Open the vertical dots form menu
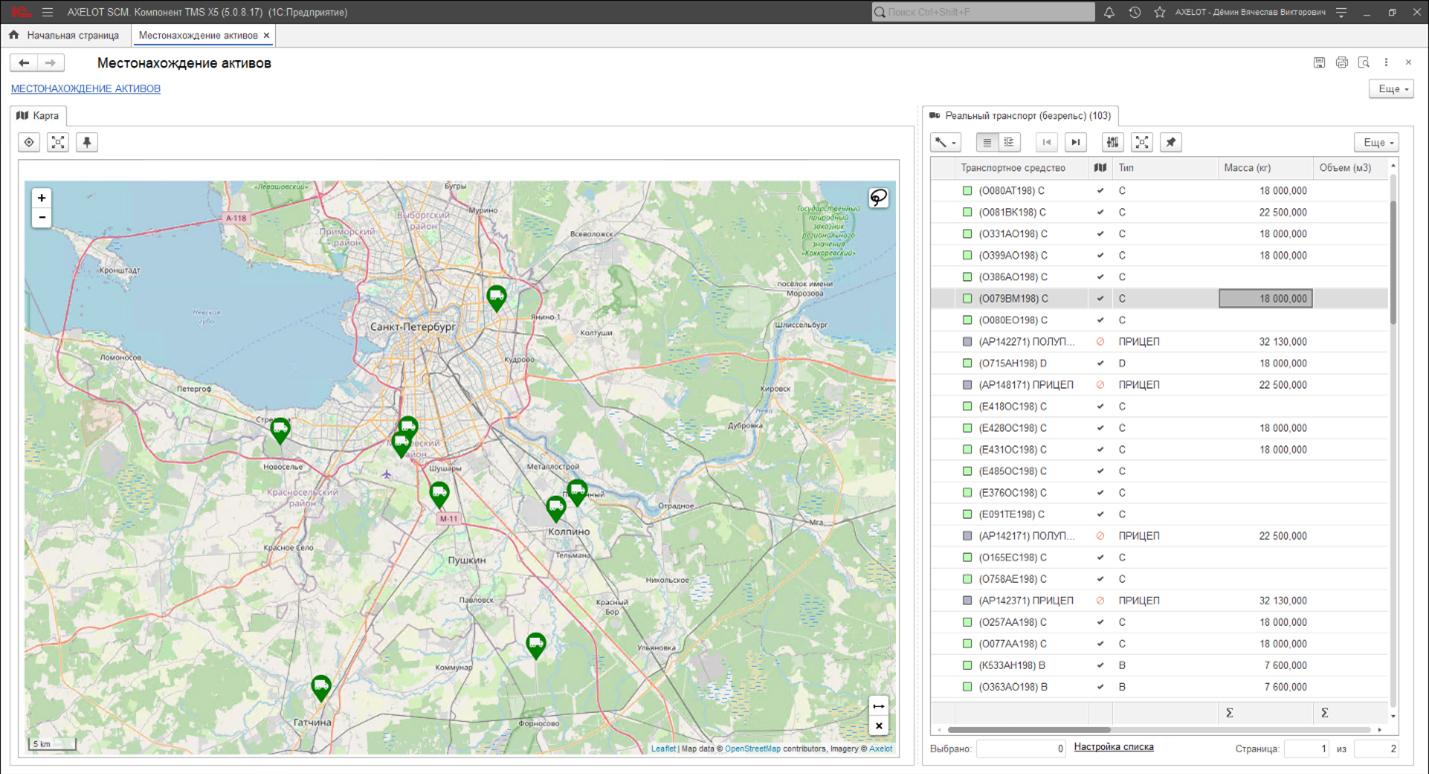1429x774 pixels. click(1386, 62)
